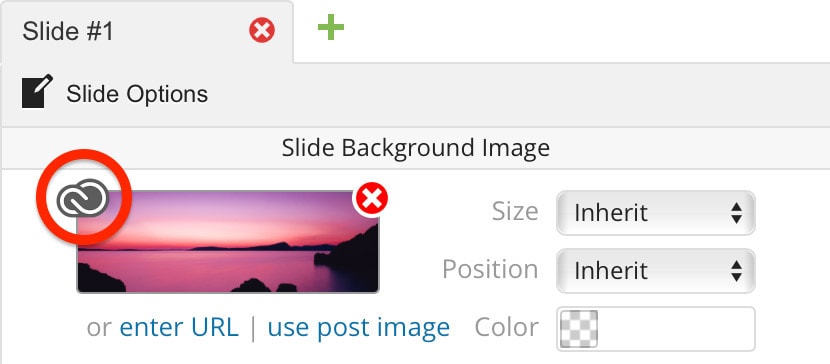
Task: Add a new slide with green plus
Action: [331, 28]
